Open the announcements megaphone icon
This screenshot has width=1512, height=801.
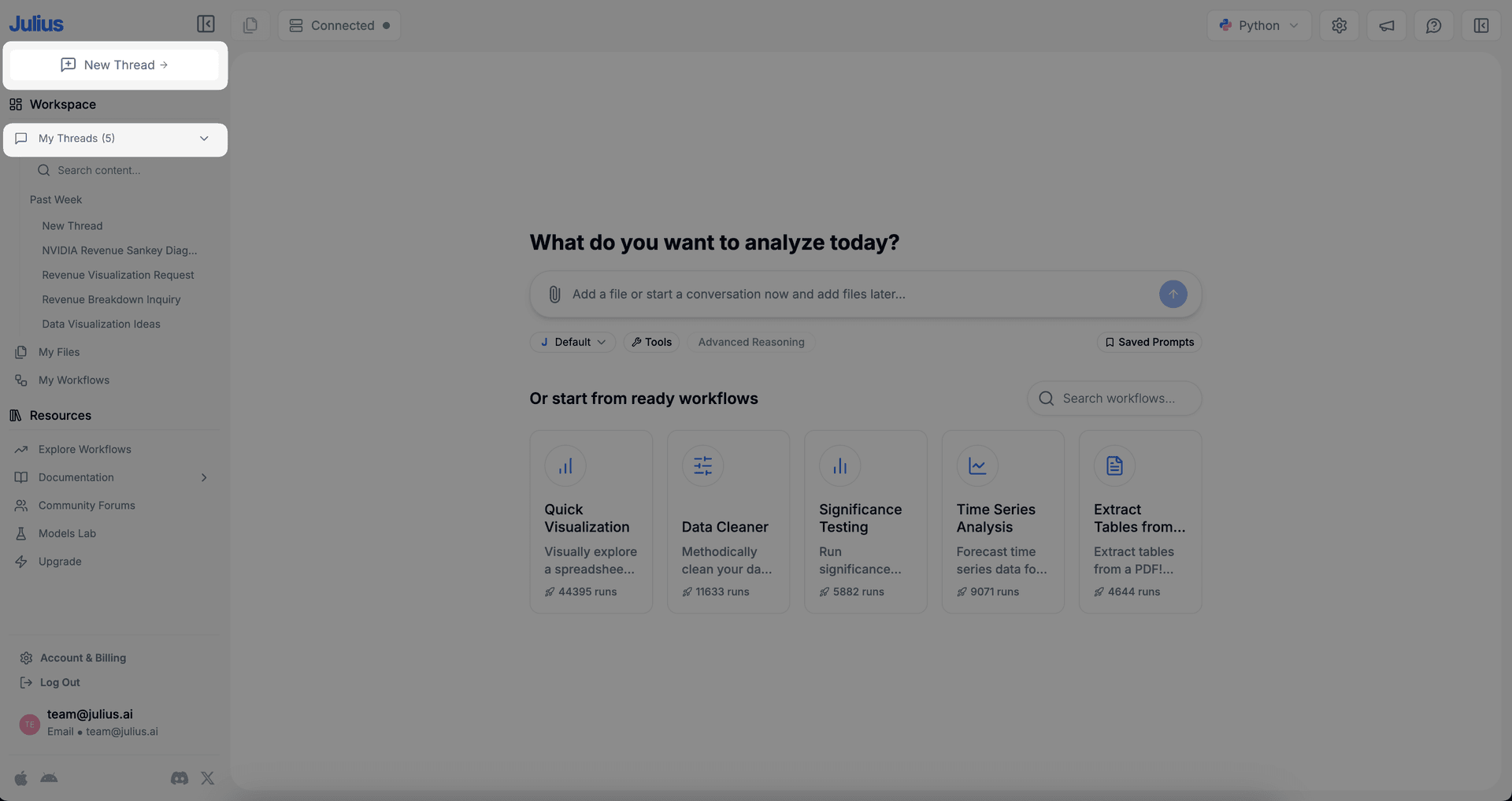(1386, 26)
